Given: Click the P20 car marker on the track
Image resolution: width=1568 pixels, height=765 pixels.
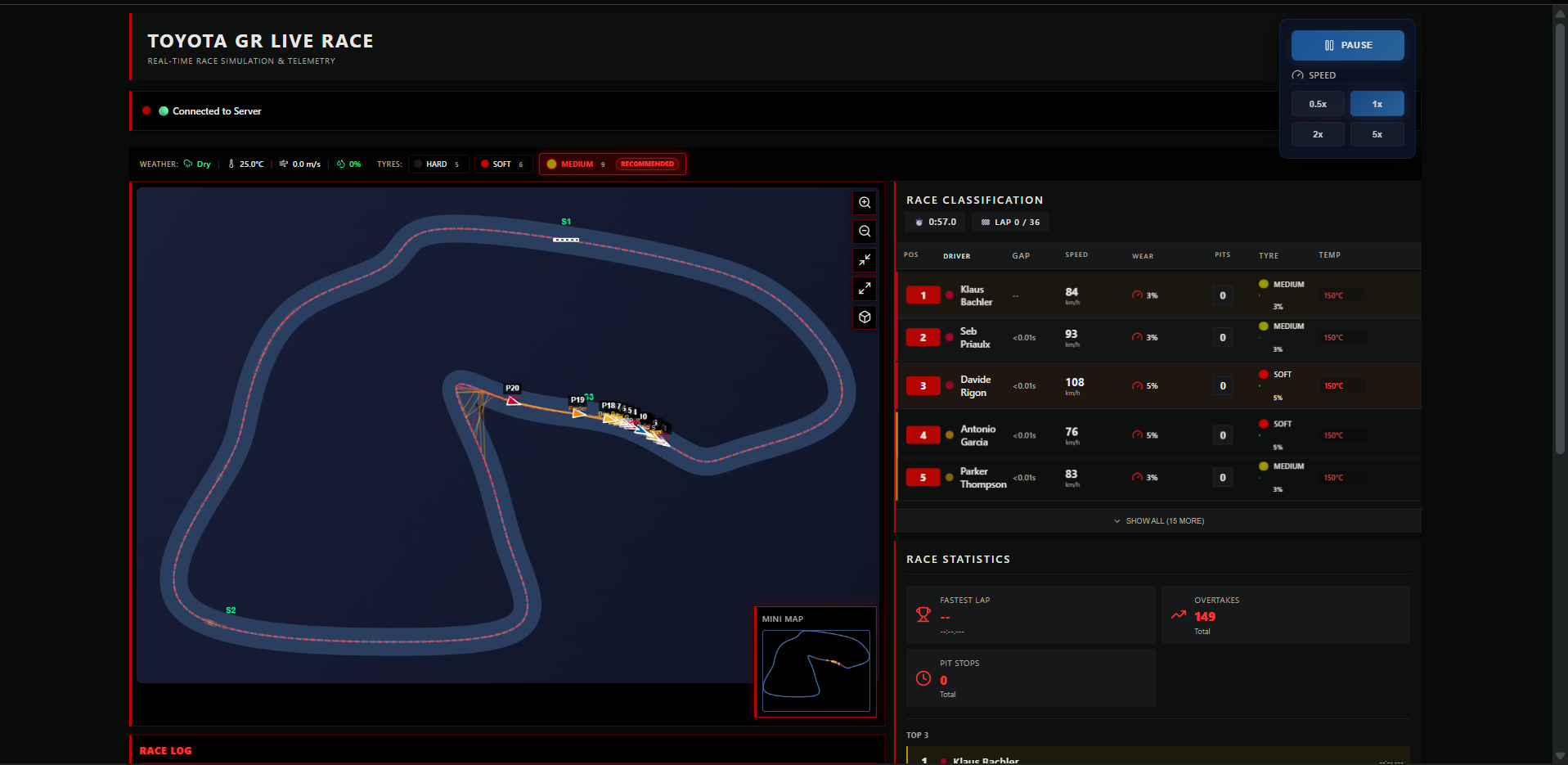Looking at the screenshot, I should point(512,400).
